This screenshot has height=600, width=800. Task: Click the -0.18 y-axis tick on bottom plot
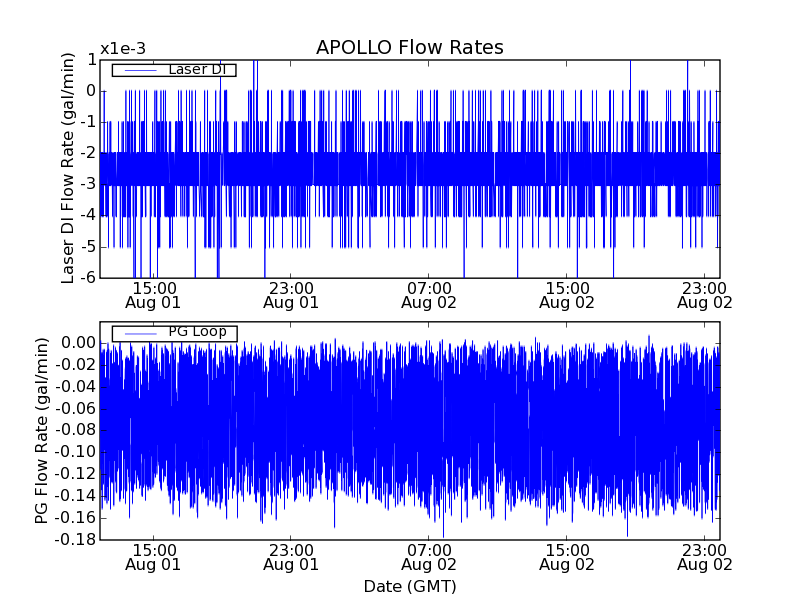(74, 540)
